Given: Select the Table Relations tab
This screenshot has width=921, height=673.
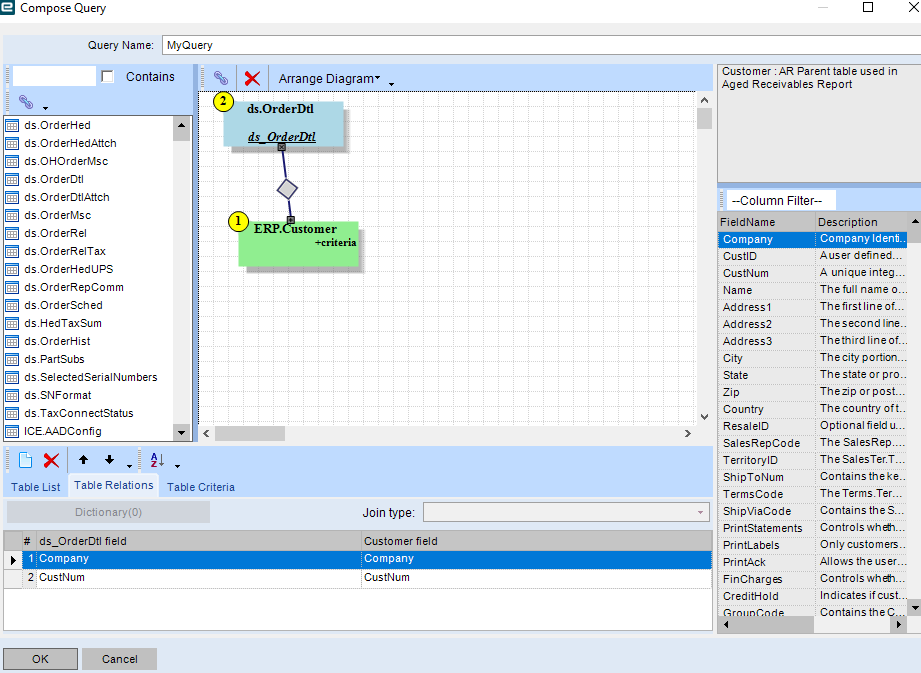Looking at the screenshot, I should coord(113,485).
